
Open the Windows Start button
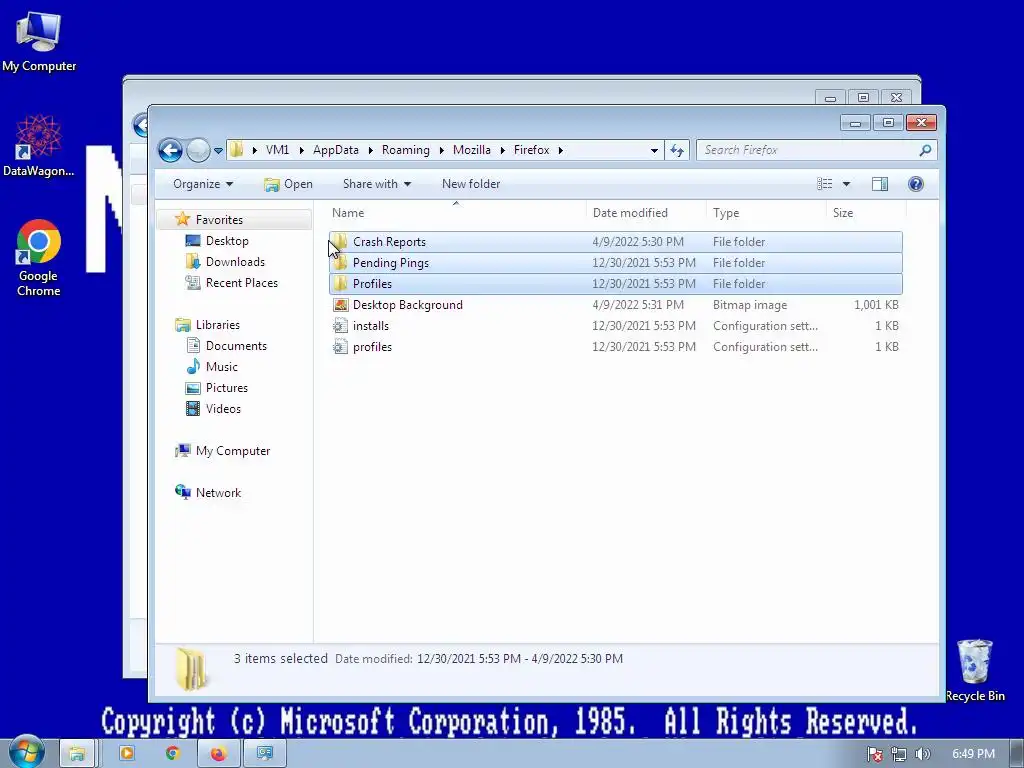coord(26,753)
